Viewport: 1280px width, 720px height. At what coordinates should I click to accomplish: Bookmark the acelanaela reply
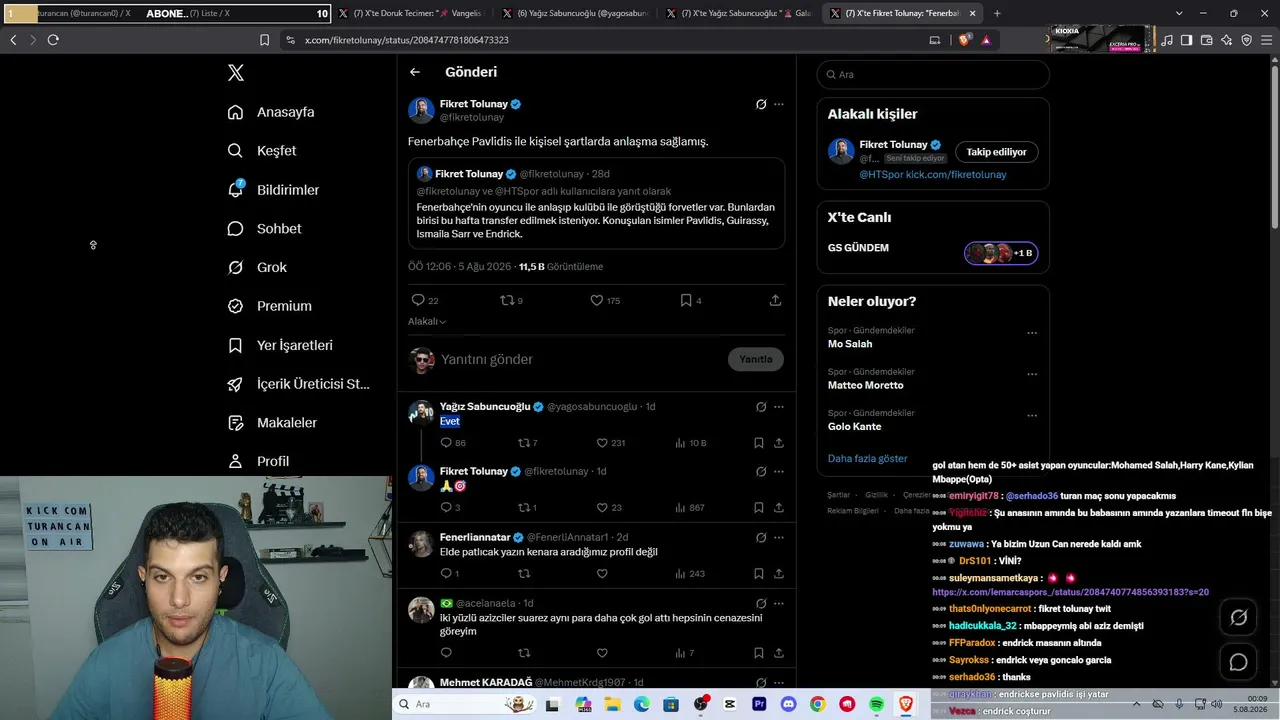pyautogui.click(x=759, y=653)
